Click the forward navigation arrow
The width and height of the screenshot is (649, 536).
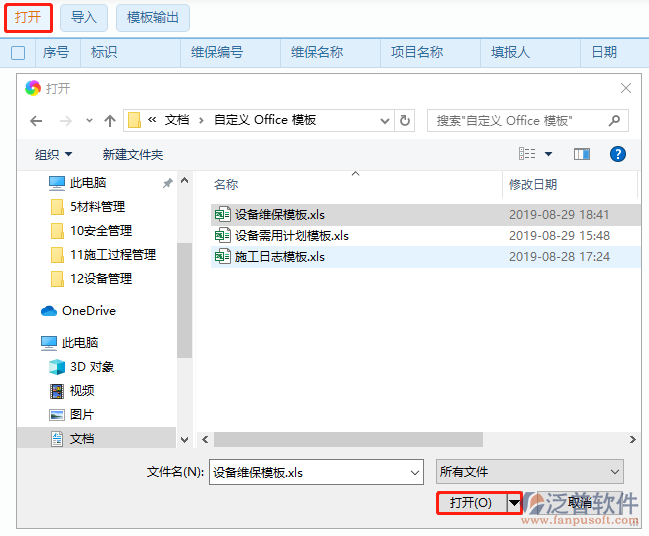(x=65, y=121)
